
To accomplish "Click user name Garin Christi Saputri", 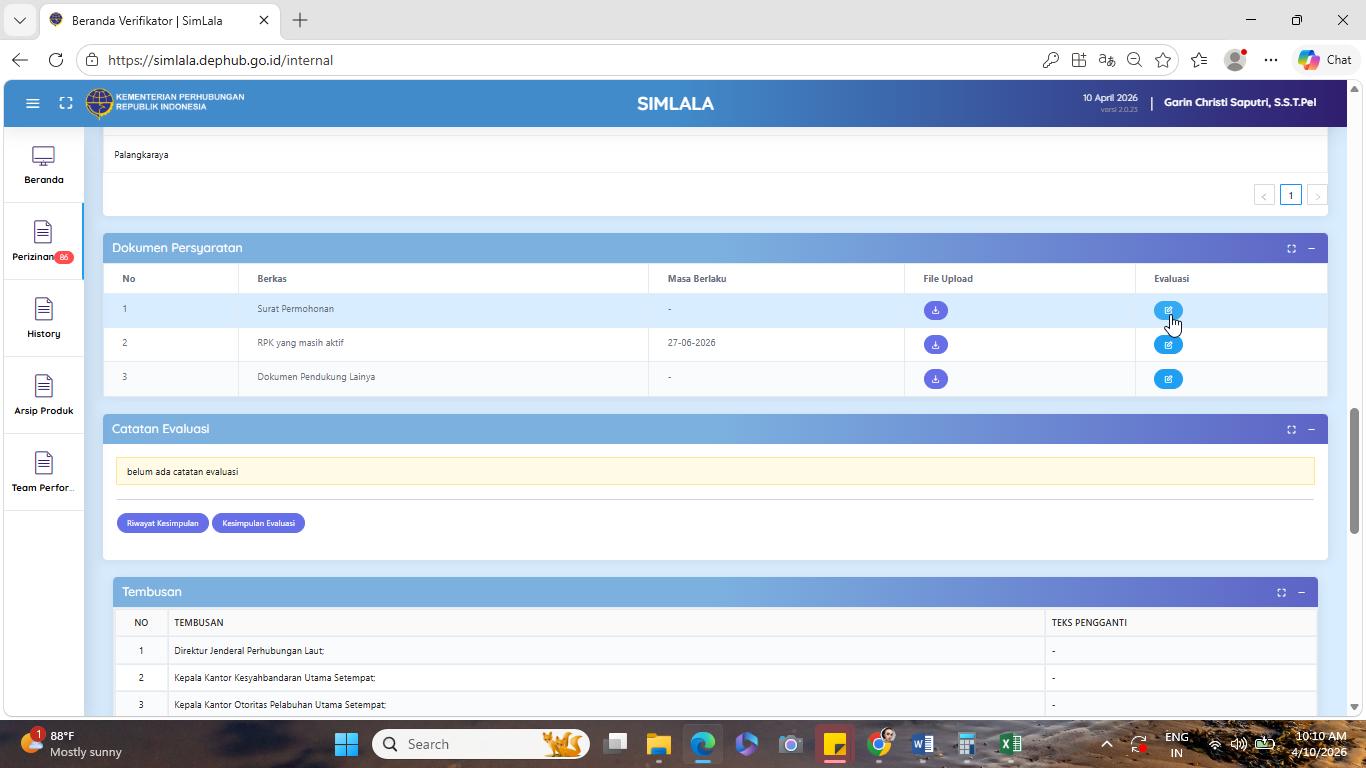I will click(x=1240, y=102).
